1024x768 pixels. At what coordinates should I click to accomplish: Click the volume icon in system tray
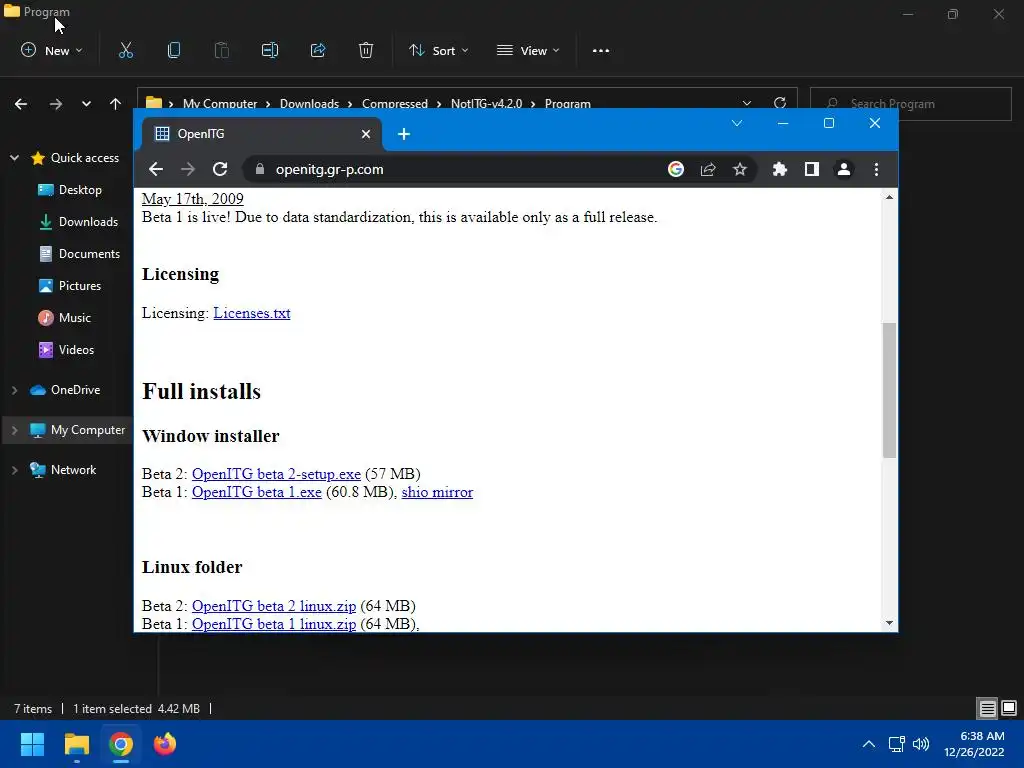[921, 744]
